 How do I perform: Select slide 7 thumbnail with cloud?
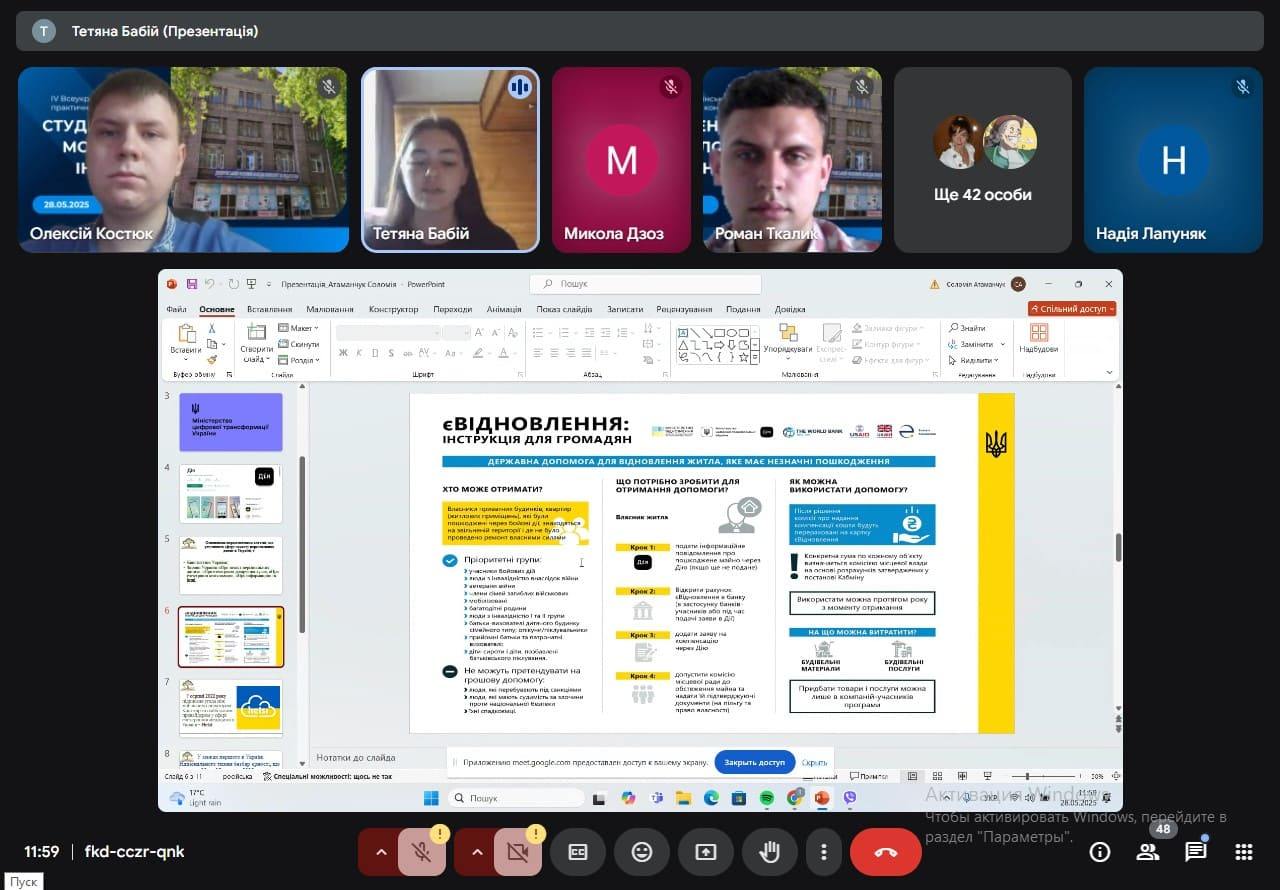coord(231,708)
